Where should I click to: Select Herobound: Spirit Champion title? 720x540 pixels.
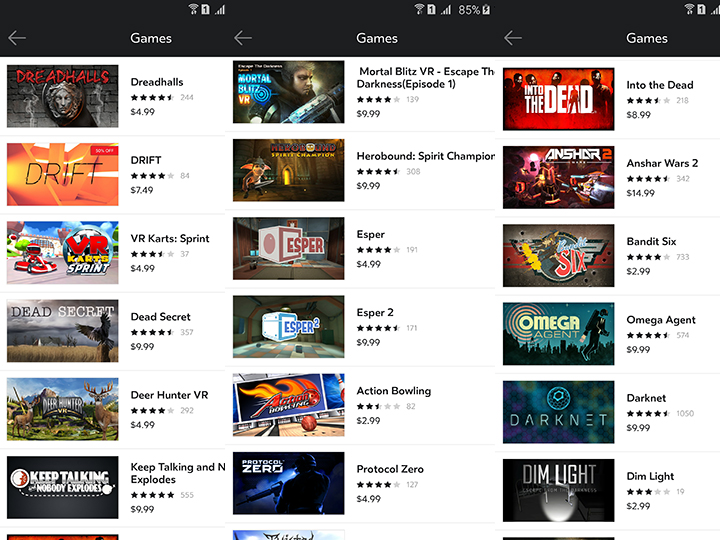pos(426,156)
